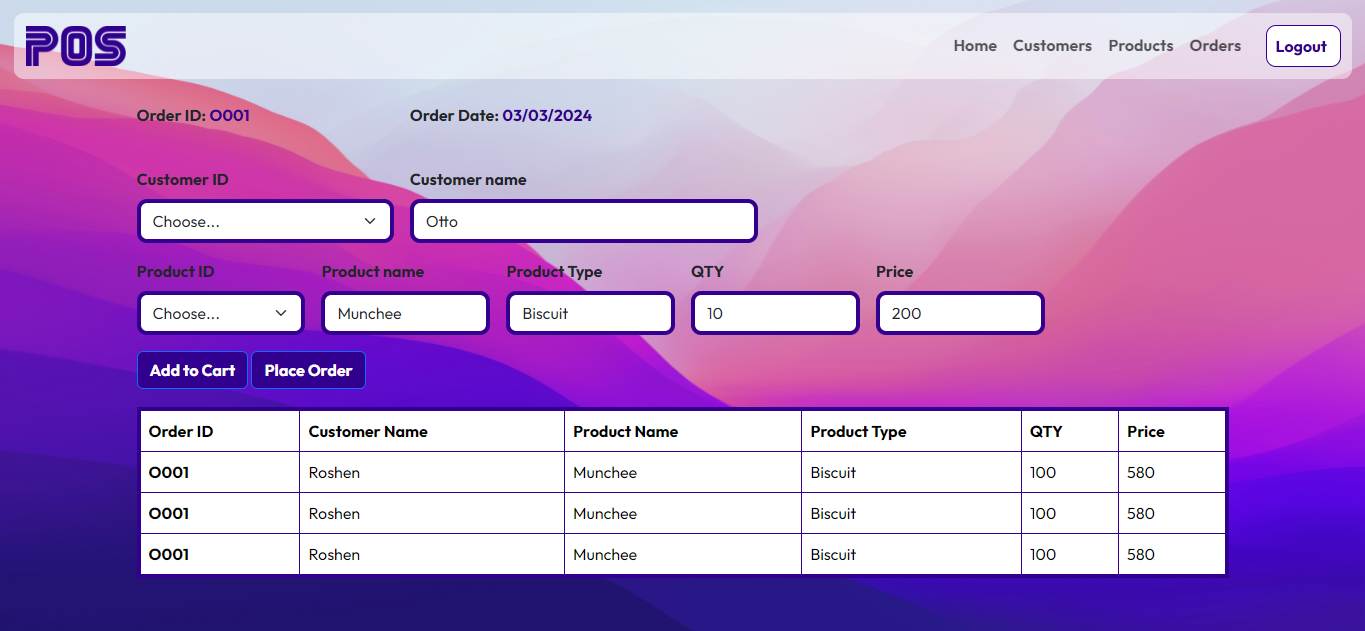Click the Price cell in the last row
The image size is (1365, 631).
click(1141, 554)
